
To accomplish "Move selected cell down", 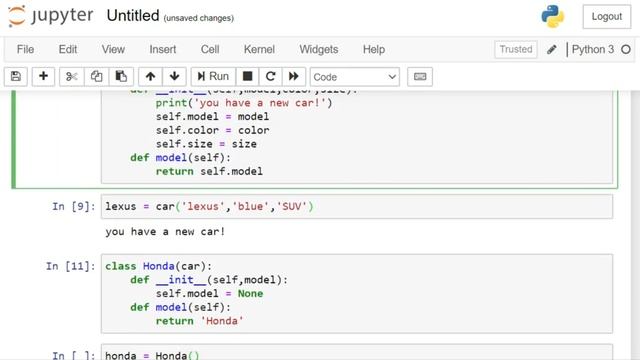I will tap(174, 76).
